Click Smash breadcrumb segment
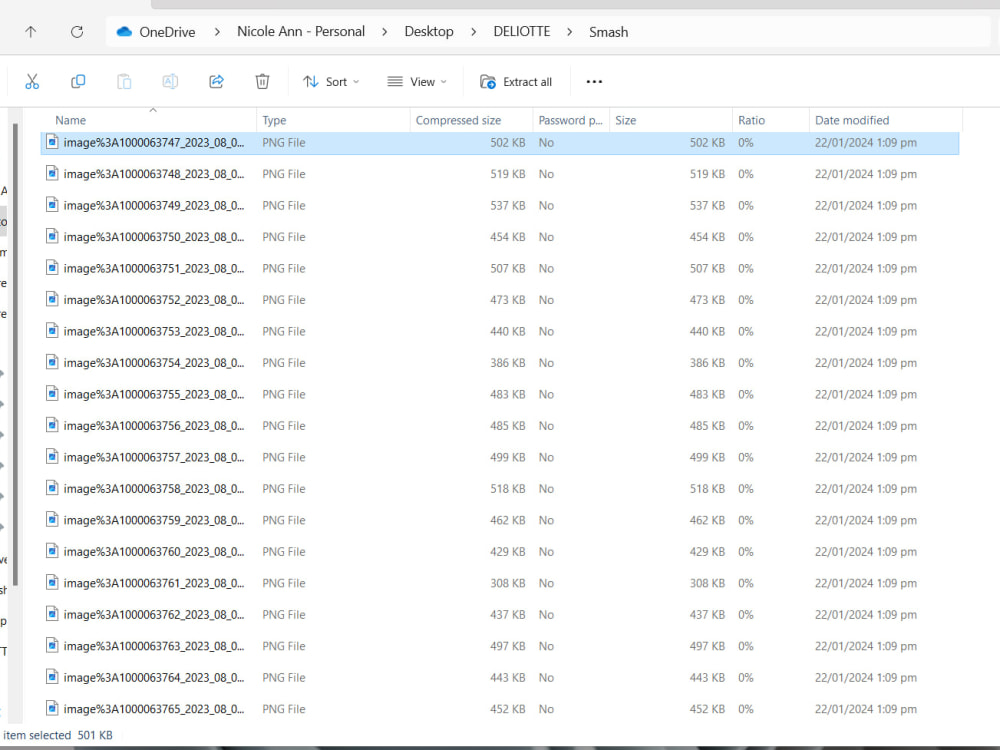 pyautogui.click(x=608, y=32)
